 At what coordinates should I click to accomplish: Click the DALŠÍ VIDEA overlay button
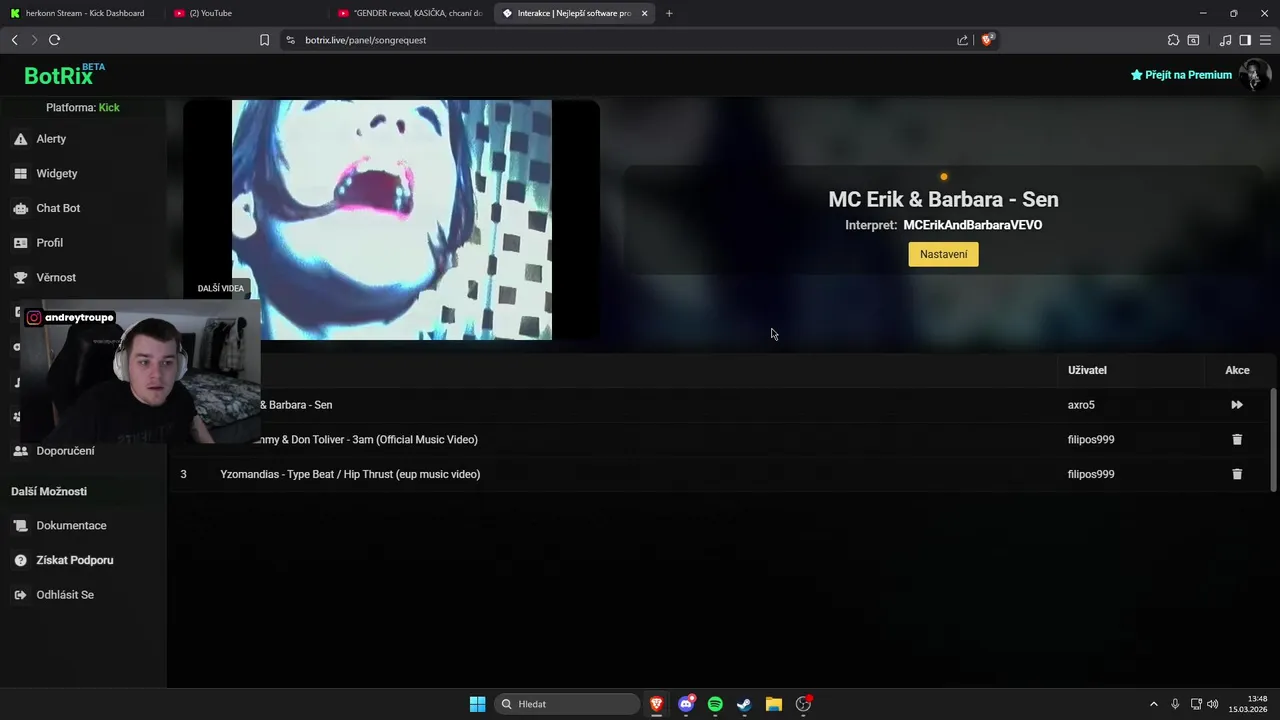click(x=221, y=288)
